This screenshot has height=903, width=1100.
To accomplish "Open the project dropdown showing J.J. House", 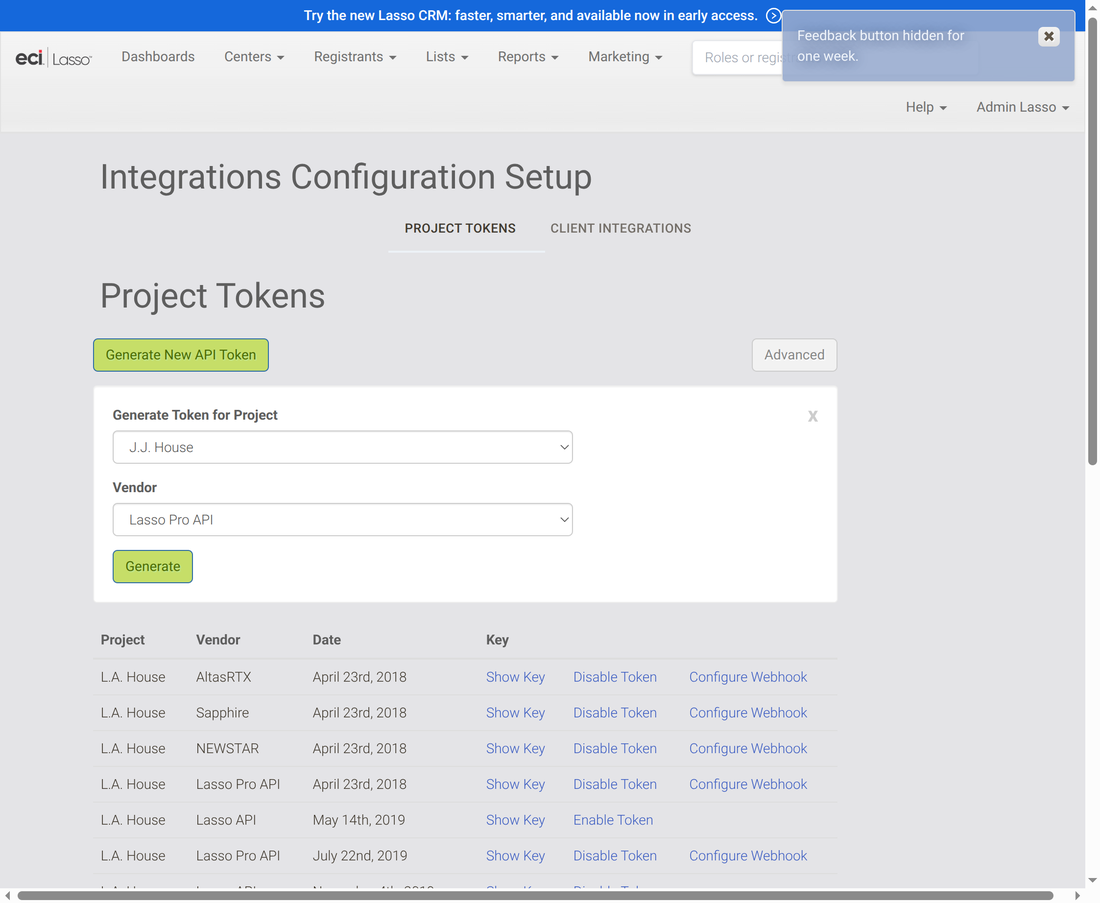I will coord(342,448).
